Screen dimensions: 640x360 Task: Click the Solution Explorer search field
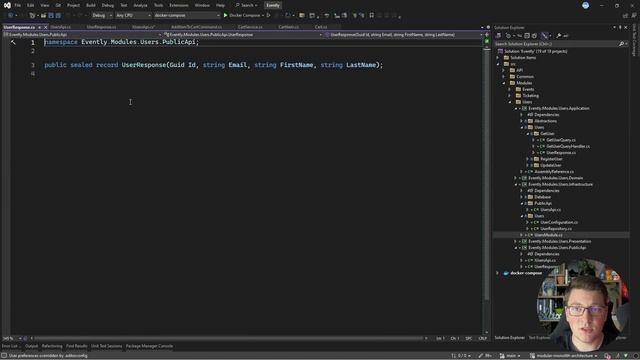click(x=556, y=44)
